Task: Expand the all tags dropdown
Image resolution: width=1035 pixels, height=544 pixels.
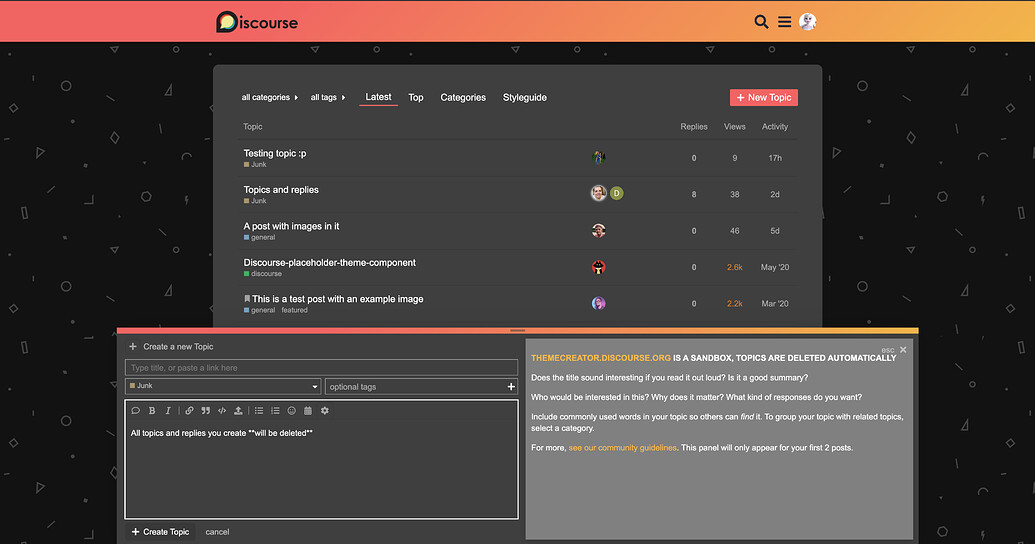Action: [x=328, y=98]
